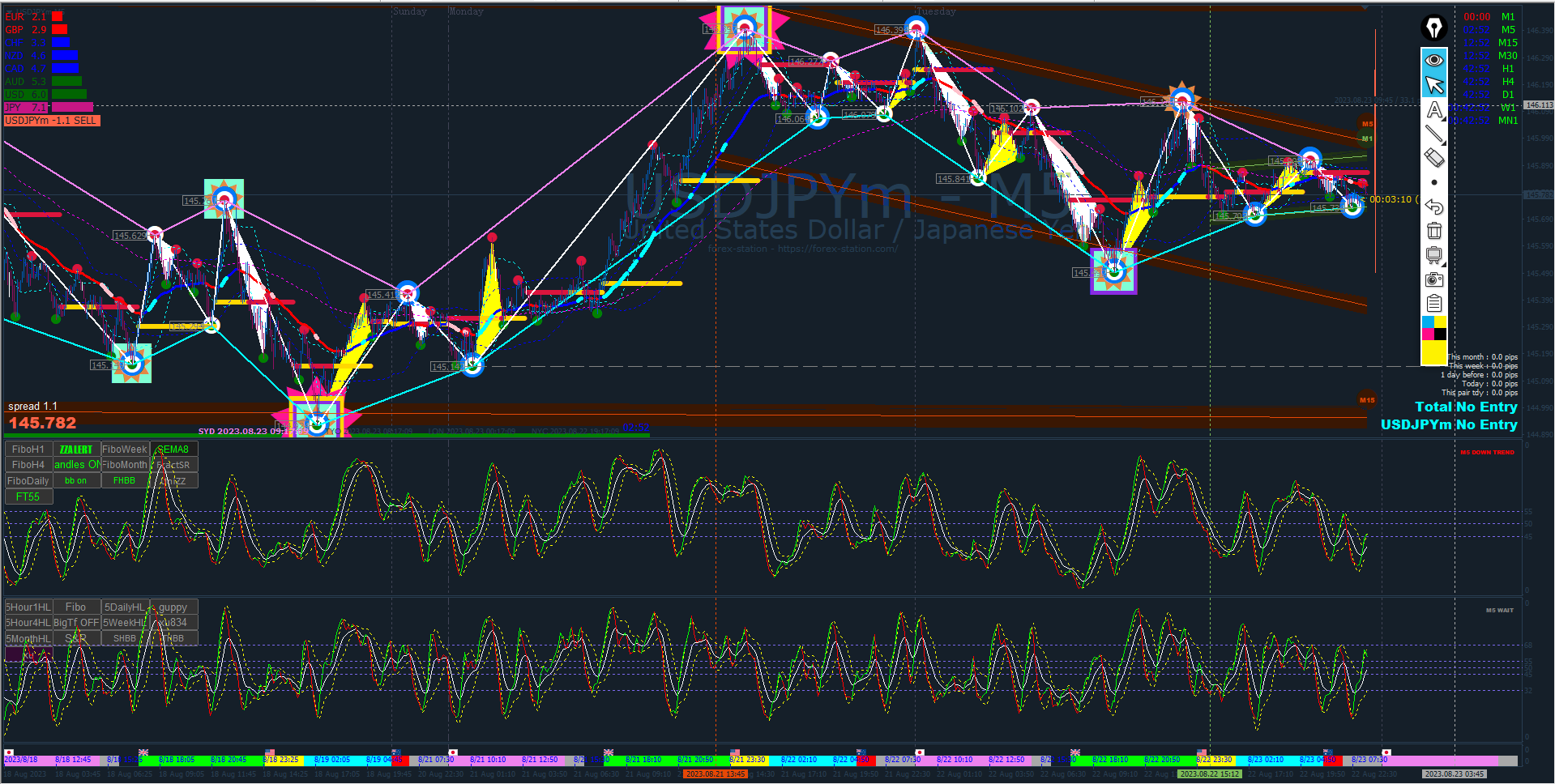Click the 5Hour4HL button
Viewport: 1555px width, 784px height.
point(28,623)
